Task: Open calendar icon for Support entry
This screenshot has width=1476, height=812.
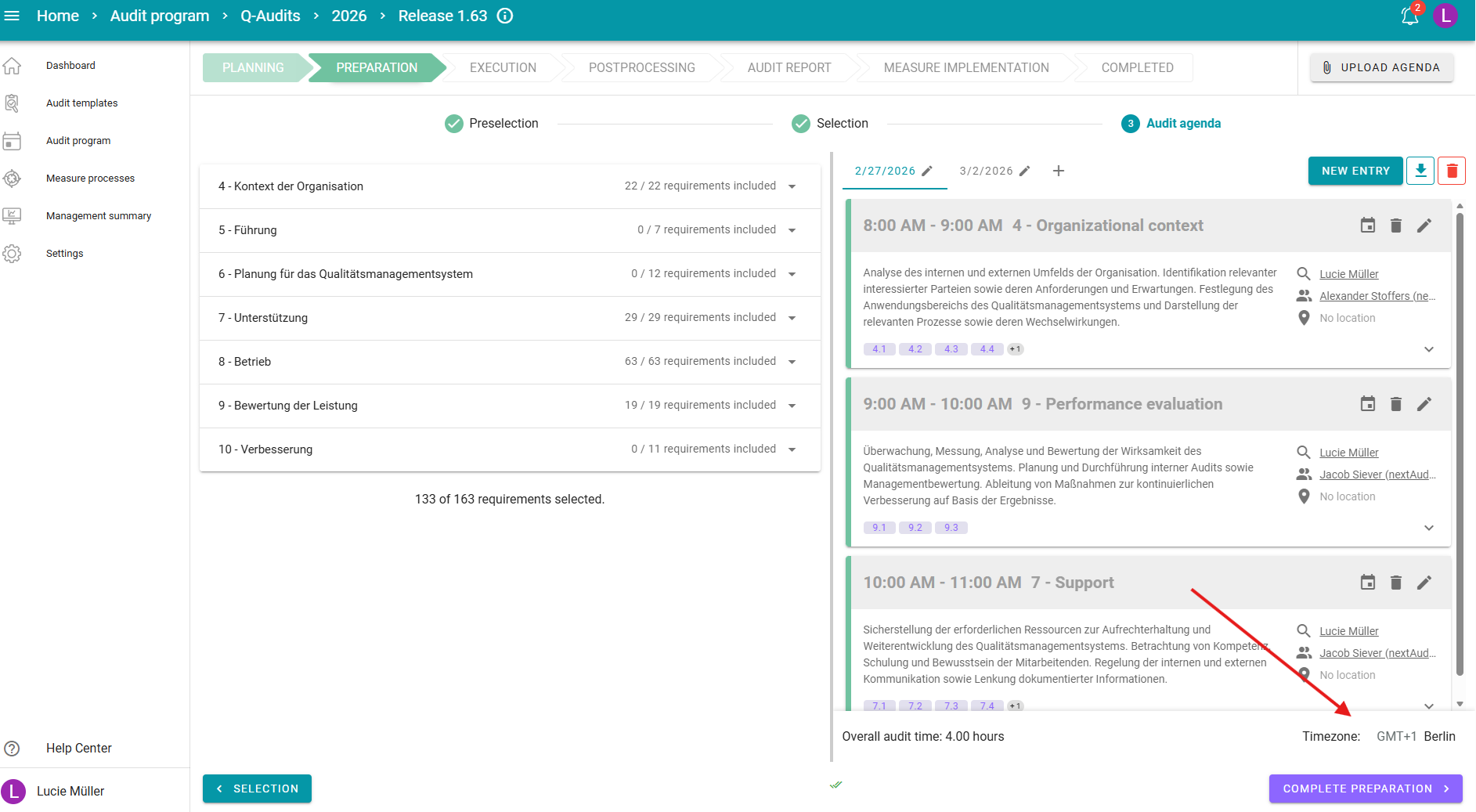Action: tap(1367, 583)
